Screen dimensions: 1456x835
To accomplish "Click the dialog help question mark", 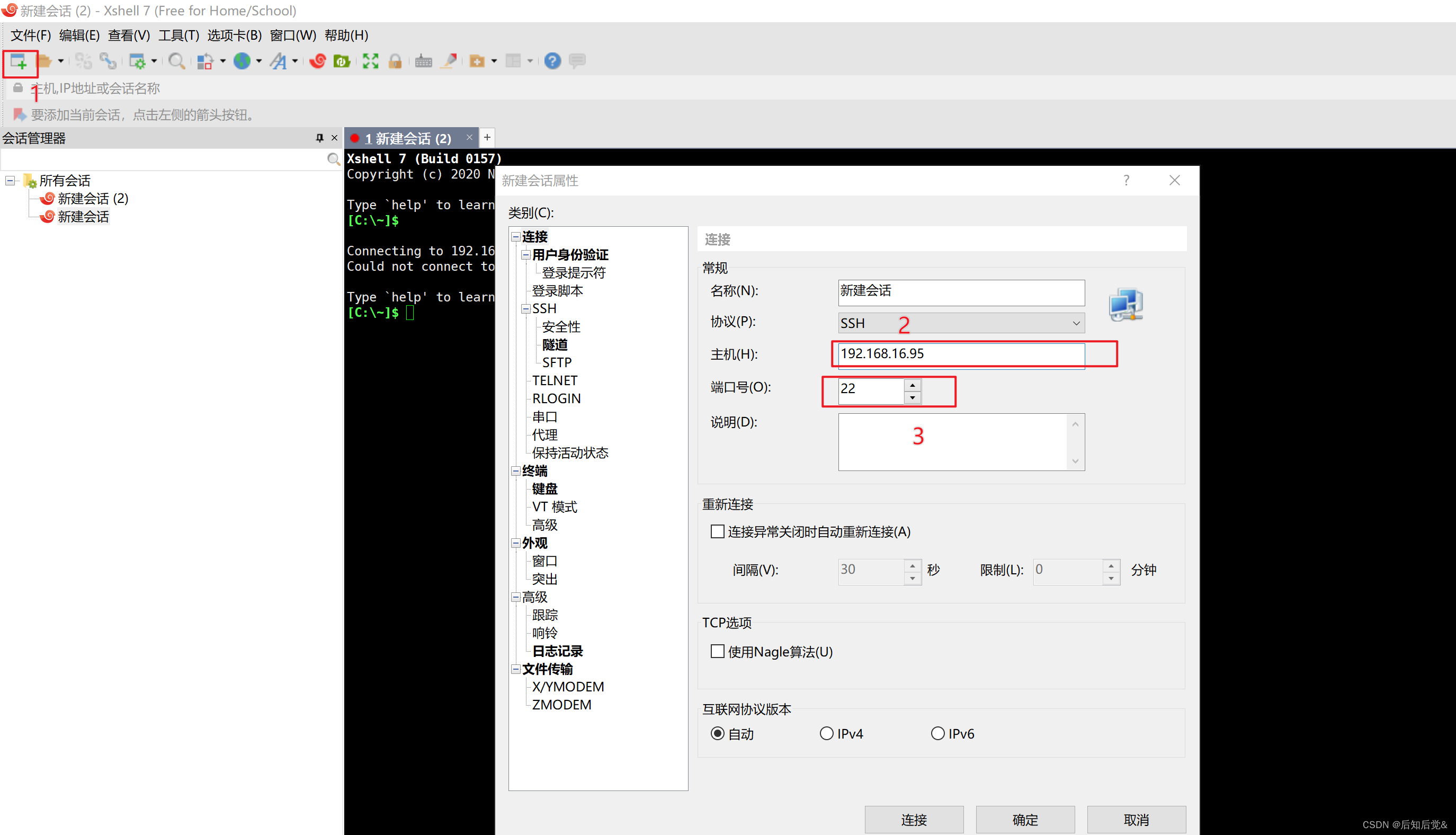I will tap(1127, 181).
